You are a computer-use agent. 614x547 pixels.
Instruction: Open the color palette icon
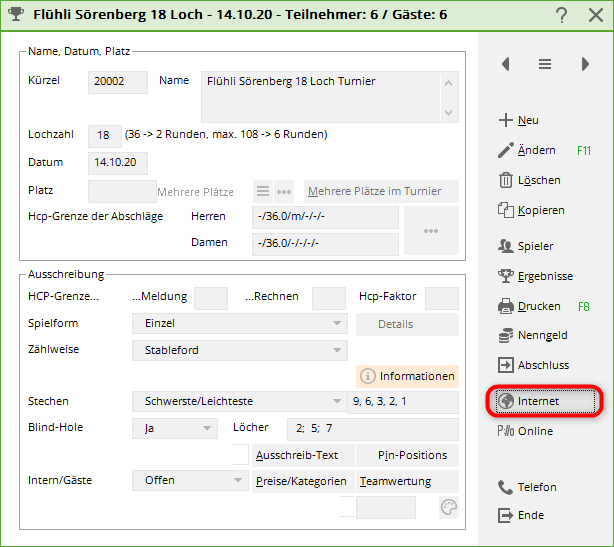[449, 508]
